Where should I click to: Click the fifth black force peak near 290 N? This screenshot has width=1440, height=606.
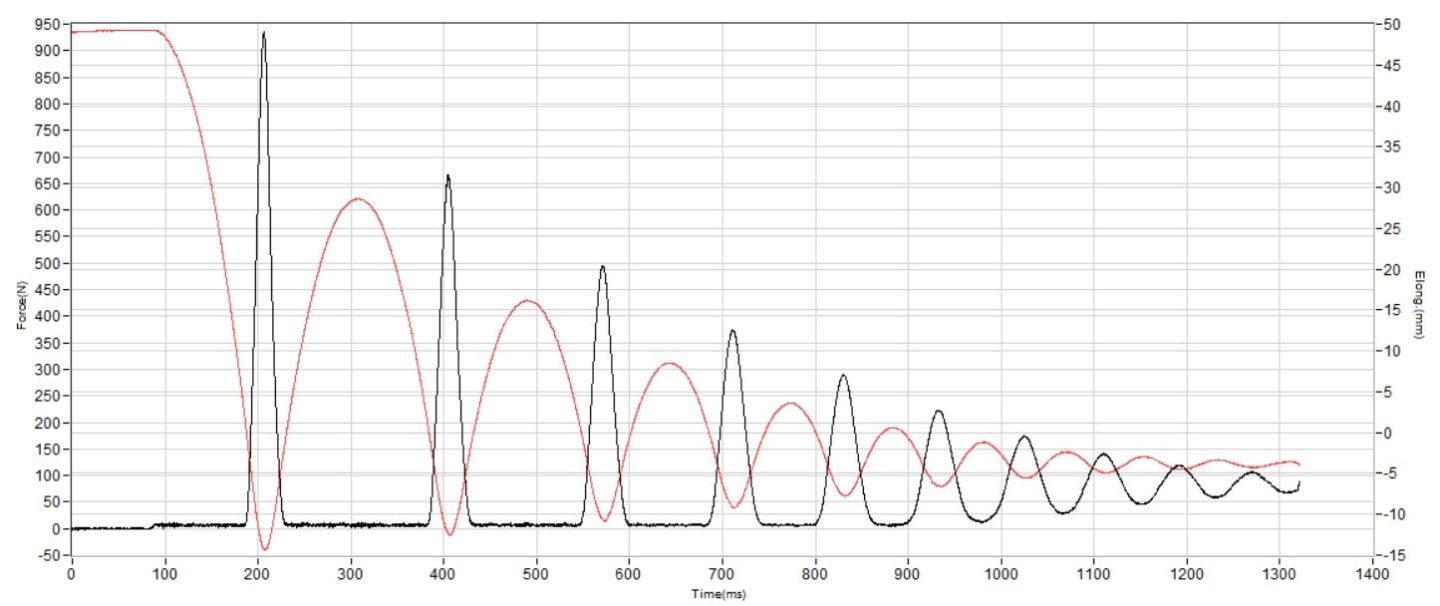(x=843, y=376)
